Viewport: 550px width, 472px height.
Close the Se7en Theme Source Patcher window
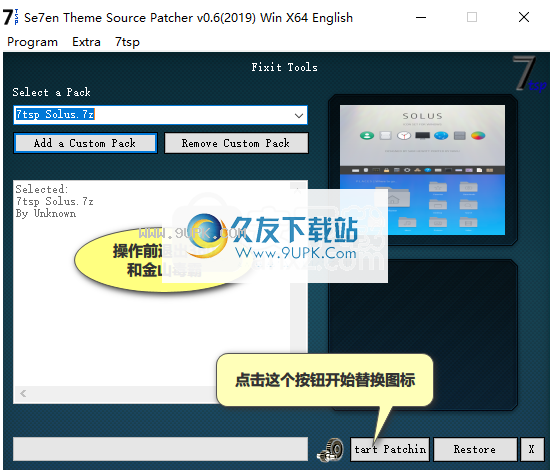(524, 17)
